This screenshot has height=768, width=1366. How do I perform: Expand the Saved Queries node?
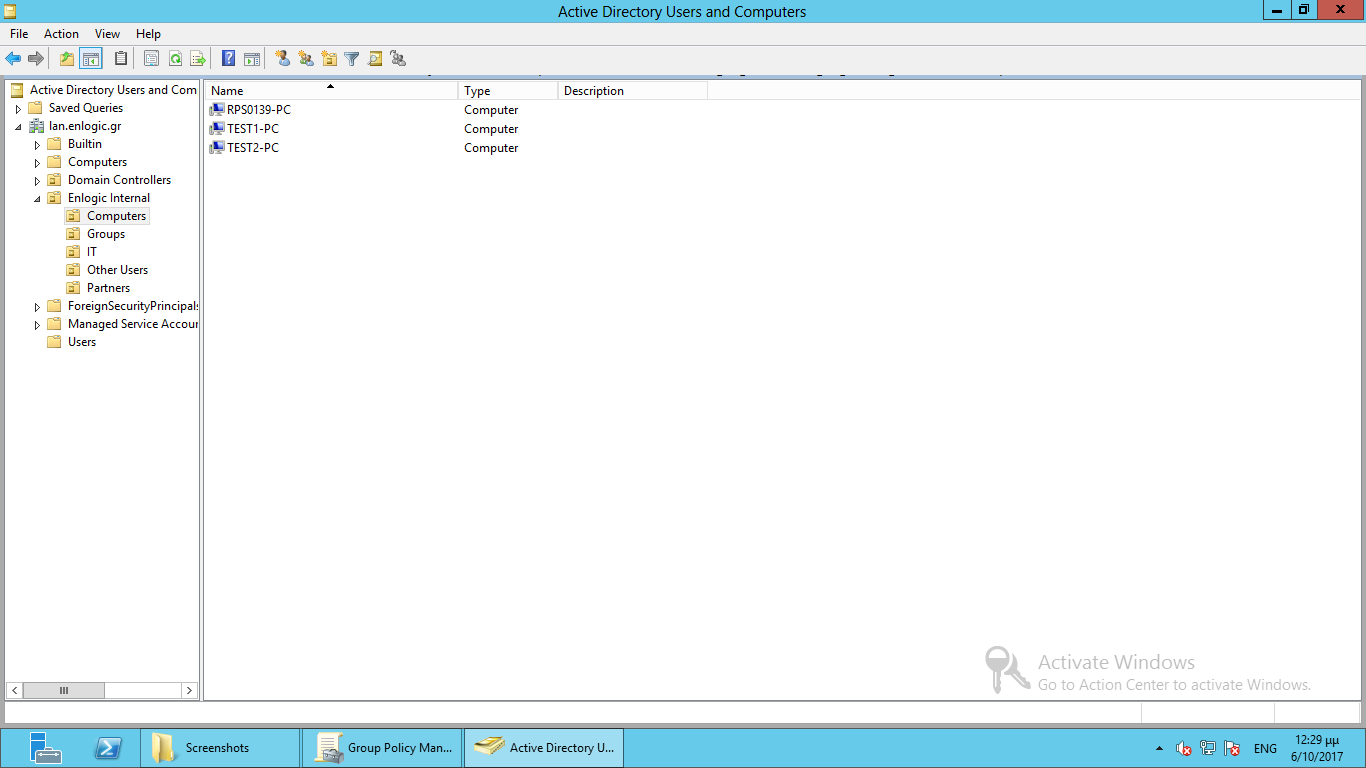coord(18,108)
